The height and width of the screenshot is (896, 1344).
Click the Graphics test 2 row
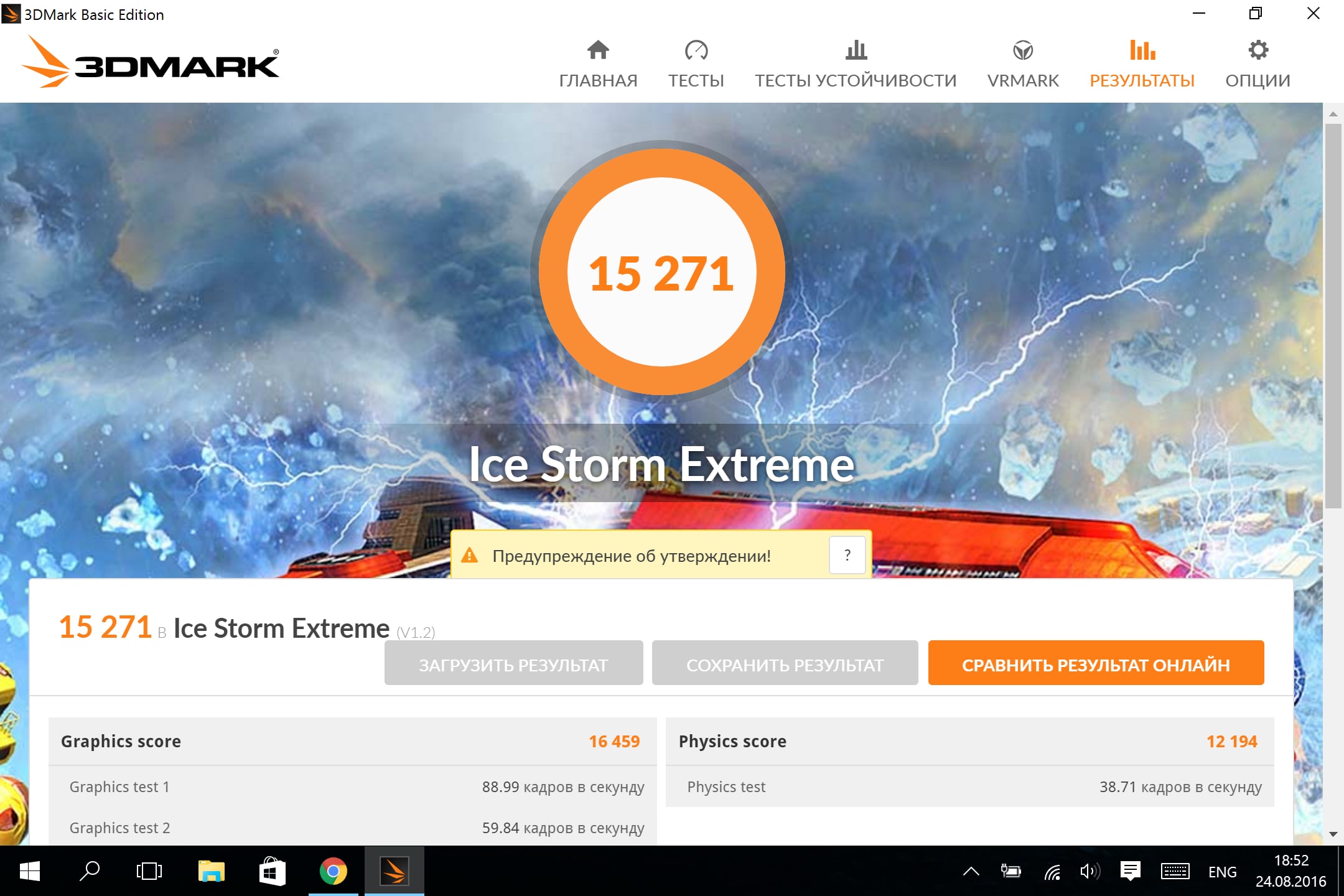pos(353,828)
